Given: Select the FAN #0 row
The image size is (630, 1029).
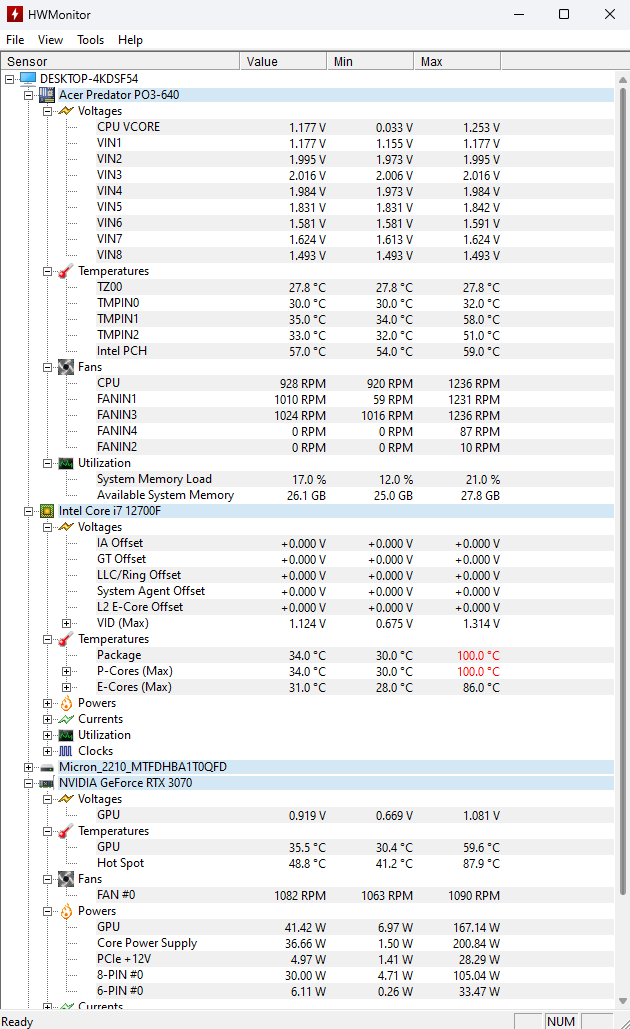Looking at the screenshot, I should (x=354, y=895).
